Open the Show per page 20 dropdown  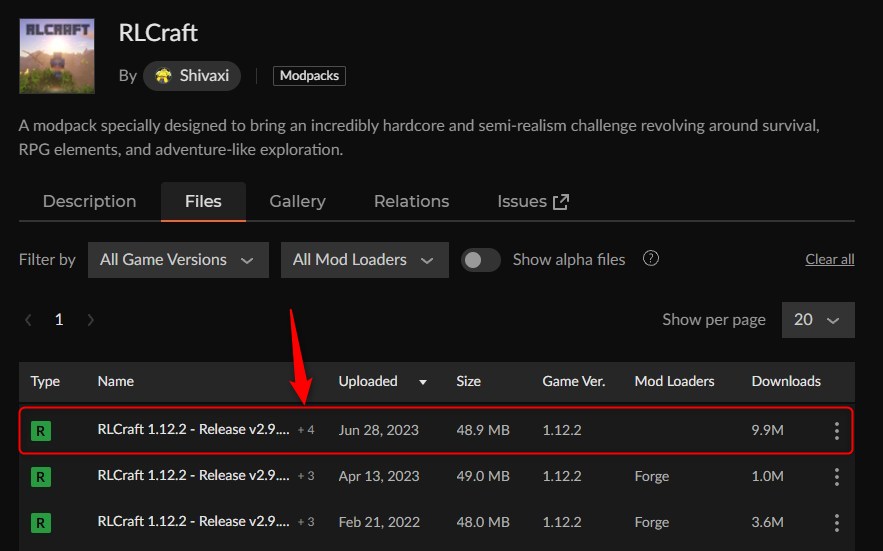[818, 320]
